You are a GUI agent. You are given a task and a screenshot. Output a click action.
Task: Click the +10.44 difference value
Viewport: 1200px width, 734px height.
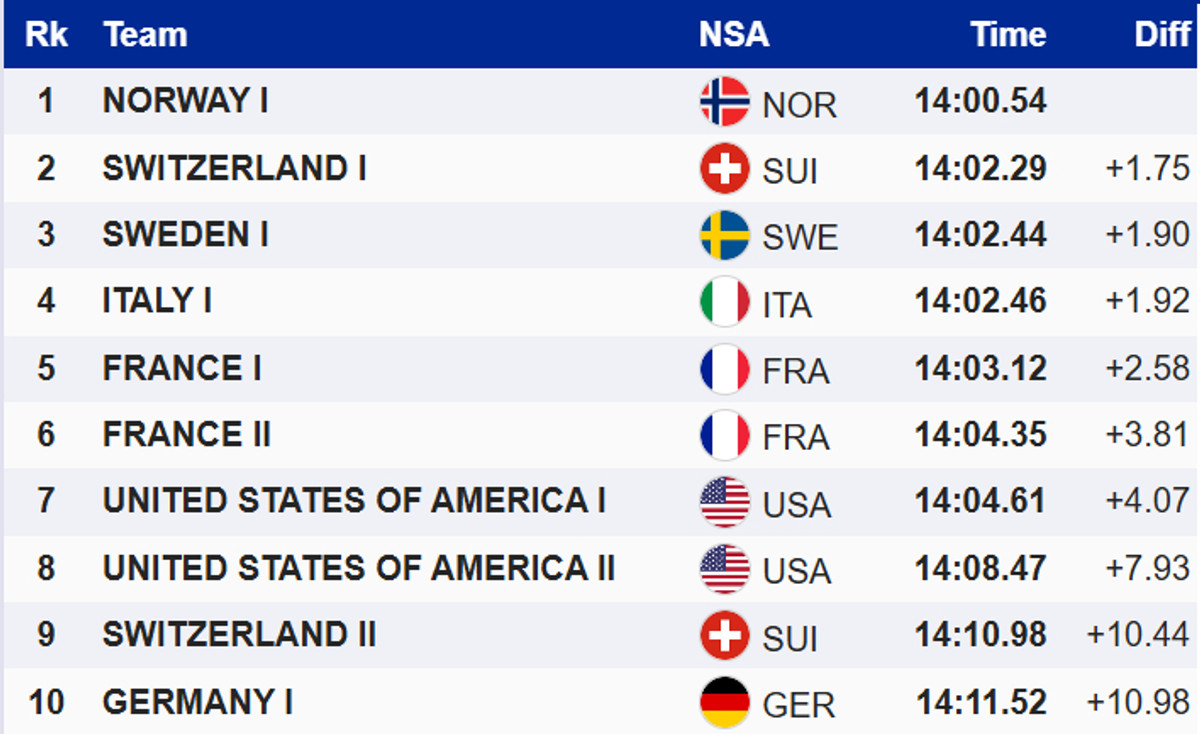tap(1138, 635)
